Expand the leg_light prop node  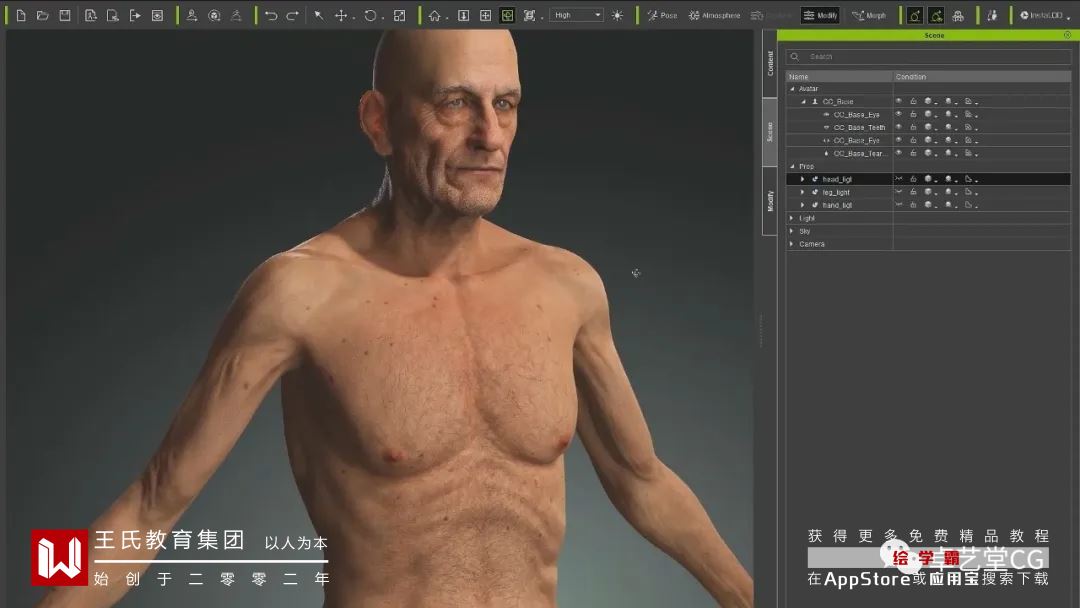[802, 192]
